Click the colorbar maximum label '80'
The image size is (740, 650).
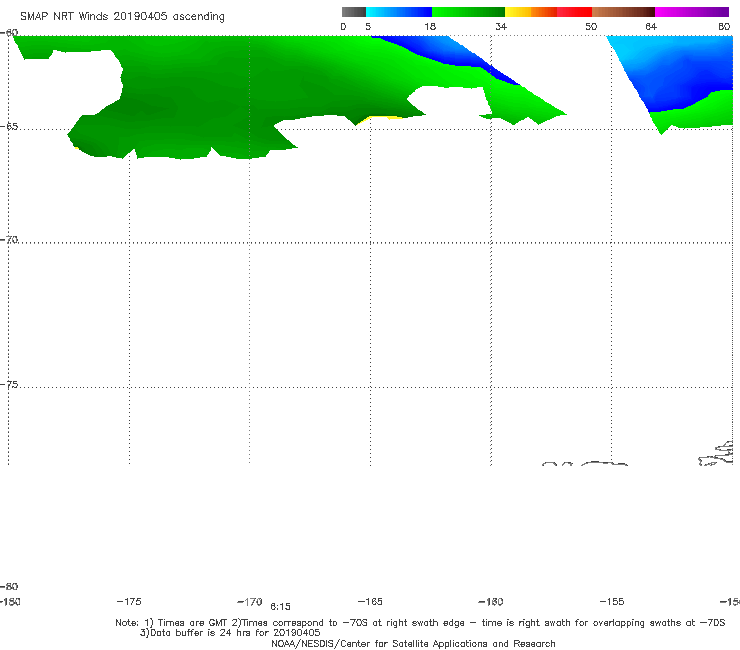(x=724, y=26)
